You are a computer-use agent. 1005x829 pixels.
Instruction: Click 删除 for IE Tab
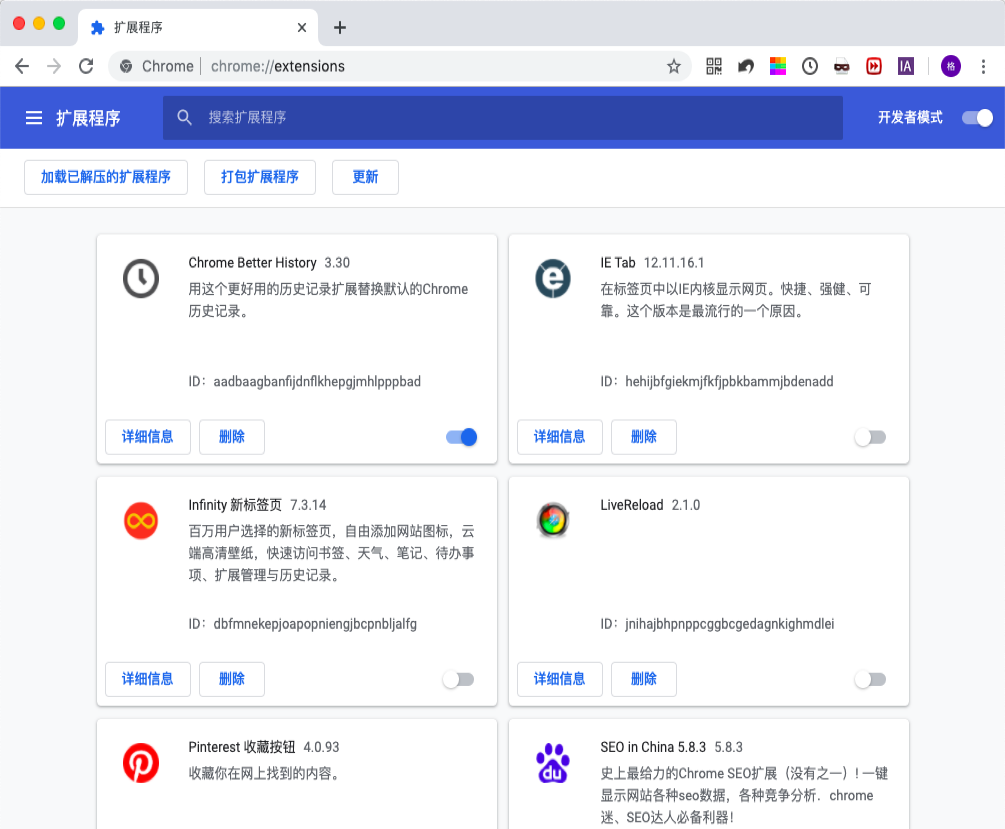644,437
